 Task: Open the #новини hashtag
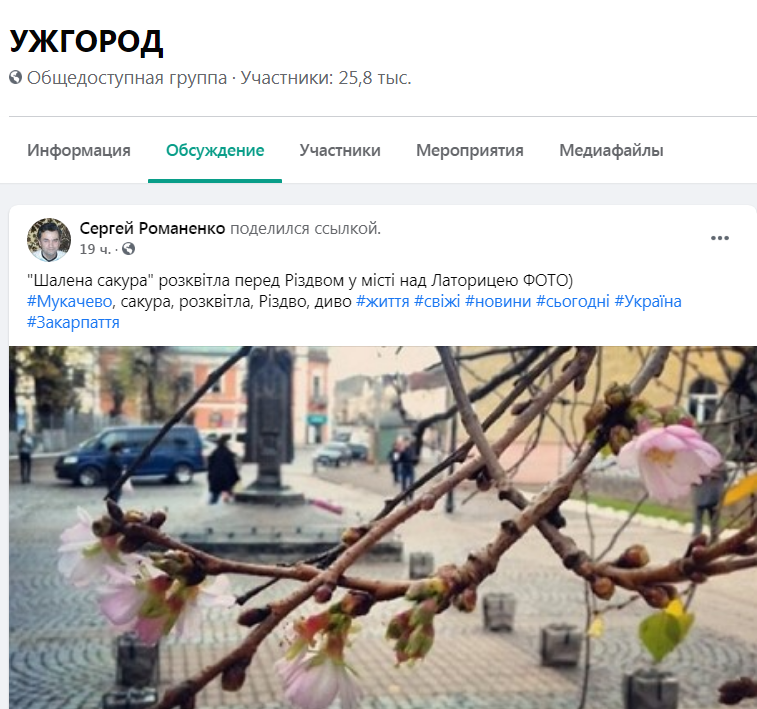(x=498, y=301)
